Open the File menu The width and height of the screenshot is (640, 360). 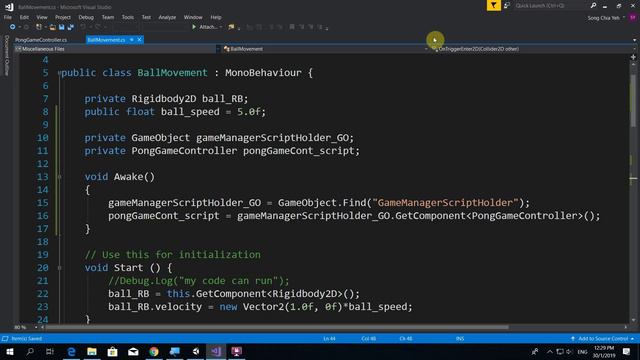[8, 17]
